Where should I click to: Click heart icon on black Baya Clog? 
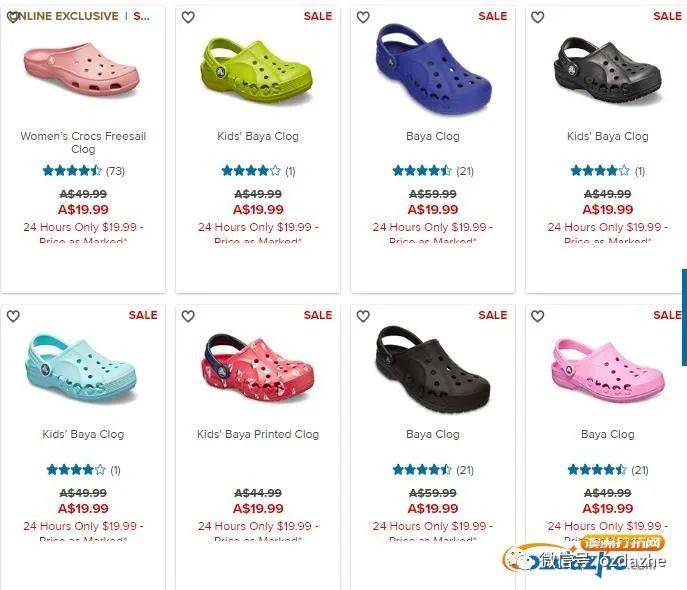(x=363, y=316)
